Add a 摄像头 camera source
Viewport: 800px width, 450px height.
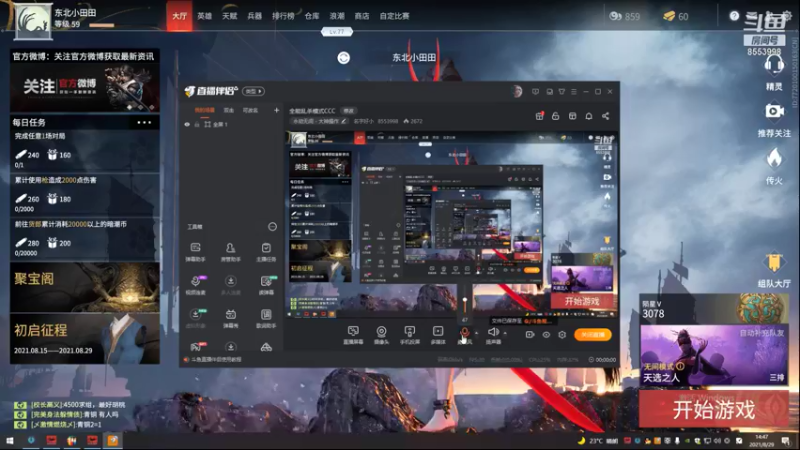point(381,335)
